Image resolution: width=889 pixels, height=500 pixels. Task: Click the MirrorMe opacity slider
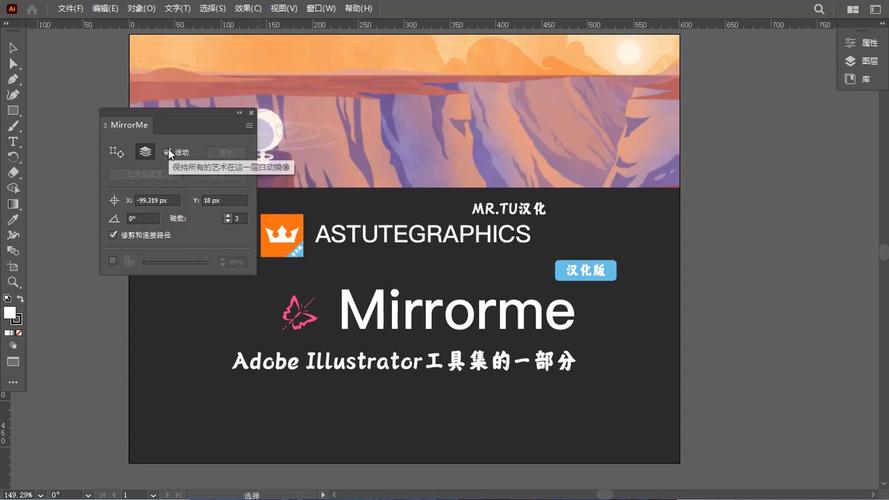(x=176, y=262)
